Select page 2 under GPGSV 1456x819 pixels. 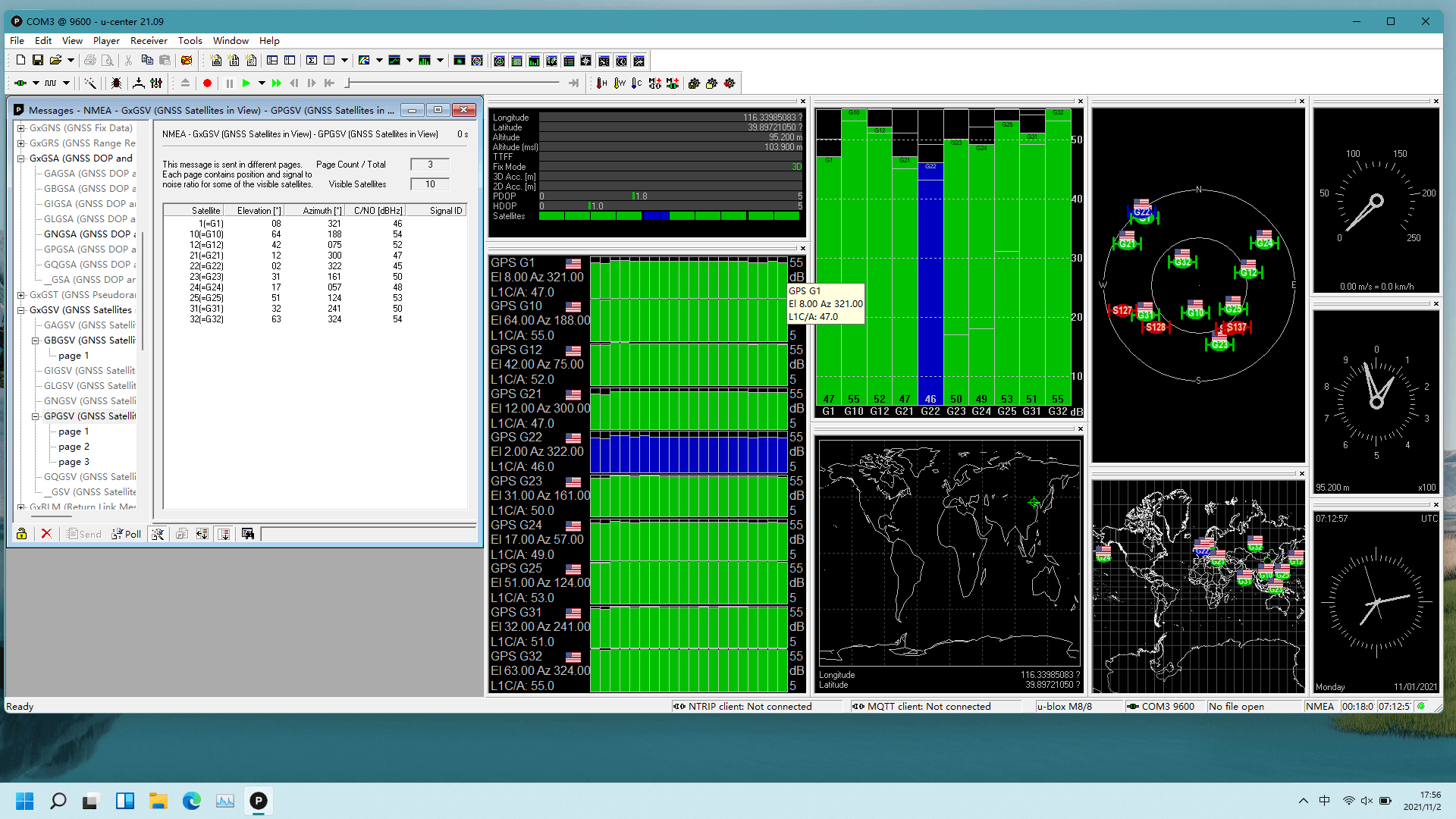coord(74,447)
